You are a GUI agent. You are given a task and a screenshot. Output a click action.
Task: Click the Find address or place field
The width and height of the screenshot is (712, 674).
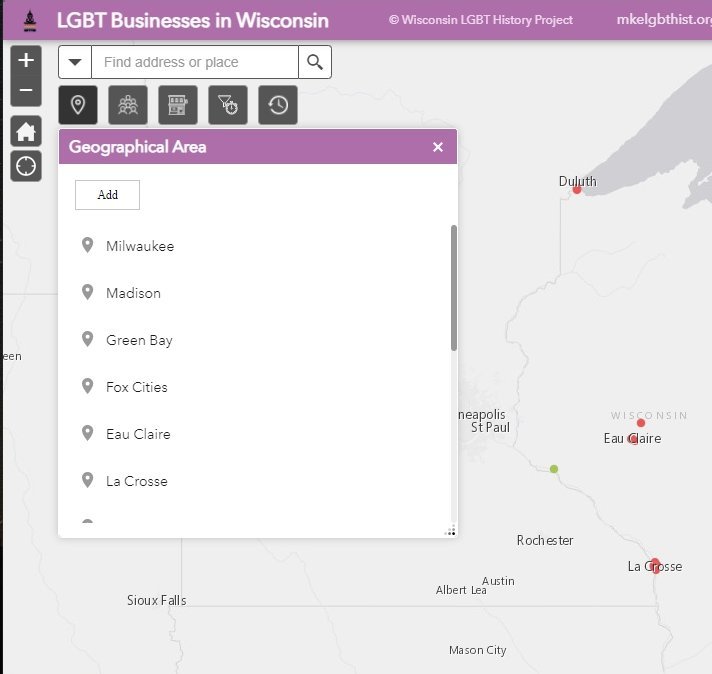point(195,62)
